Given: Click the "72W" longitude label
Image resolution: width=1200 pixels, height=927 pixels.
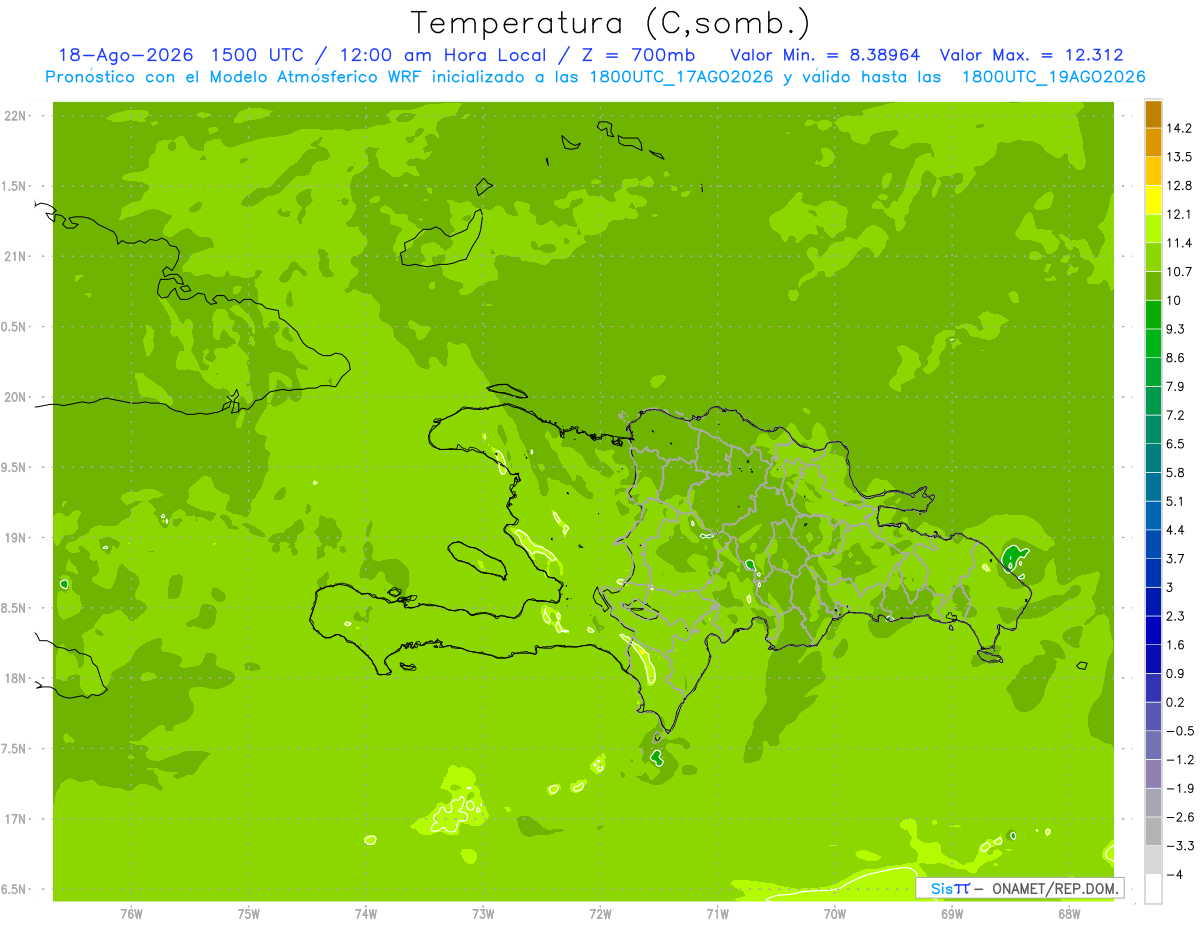Looking at the screenshot, I should [x=600, y=913].
